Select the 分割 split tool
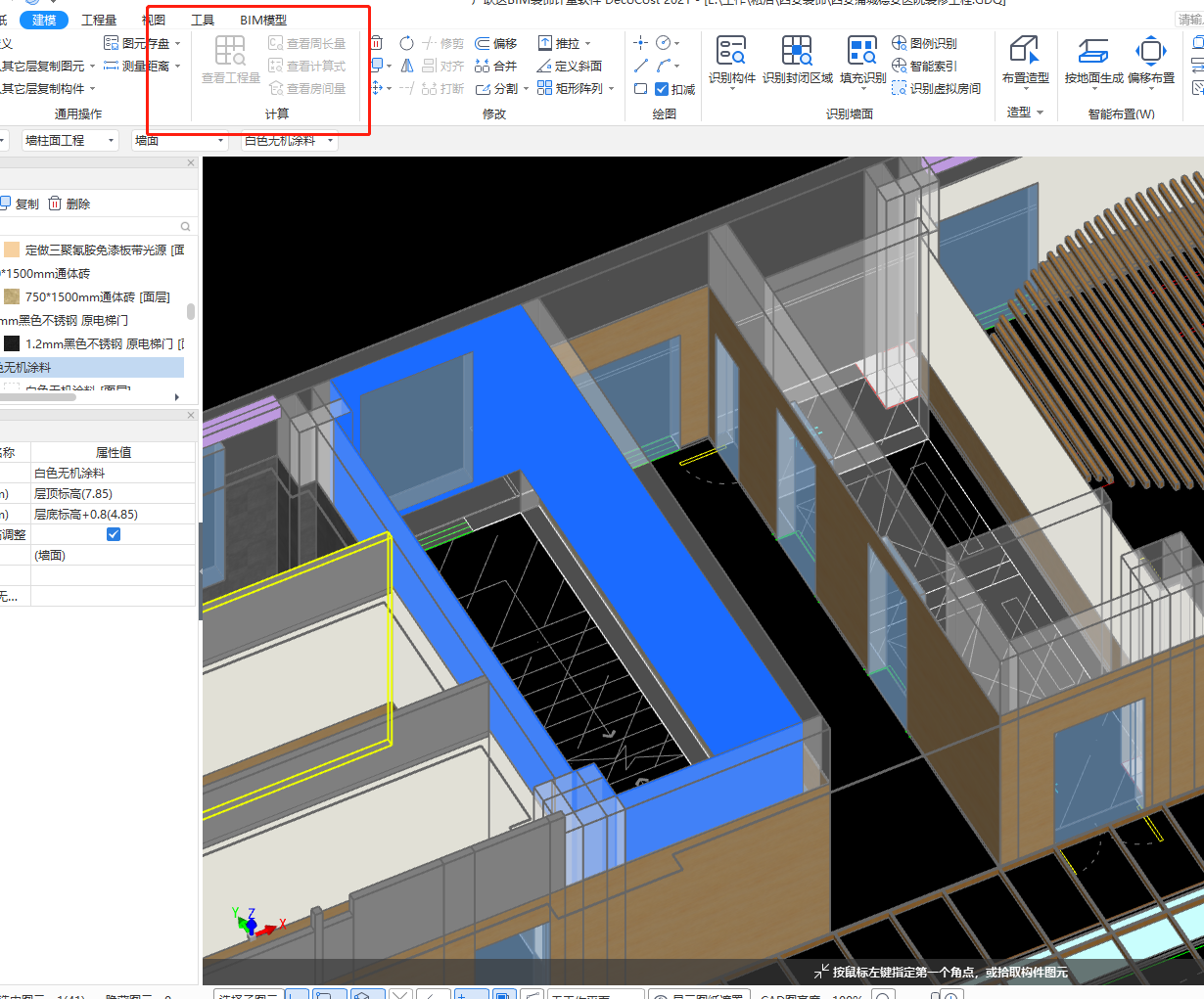Image resolution: width=1204 pixels, height=999 pixels. point(496,88)
